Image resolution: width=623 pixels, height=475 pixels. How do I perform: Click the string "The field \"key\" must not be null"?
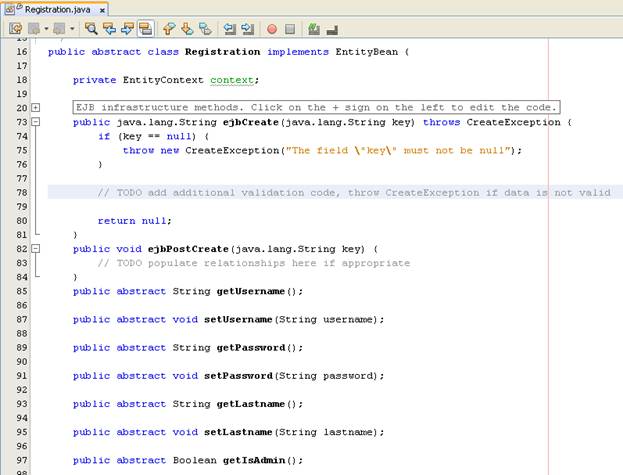pos(398,151)
